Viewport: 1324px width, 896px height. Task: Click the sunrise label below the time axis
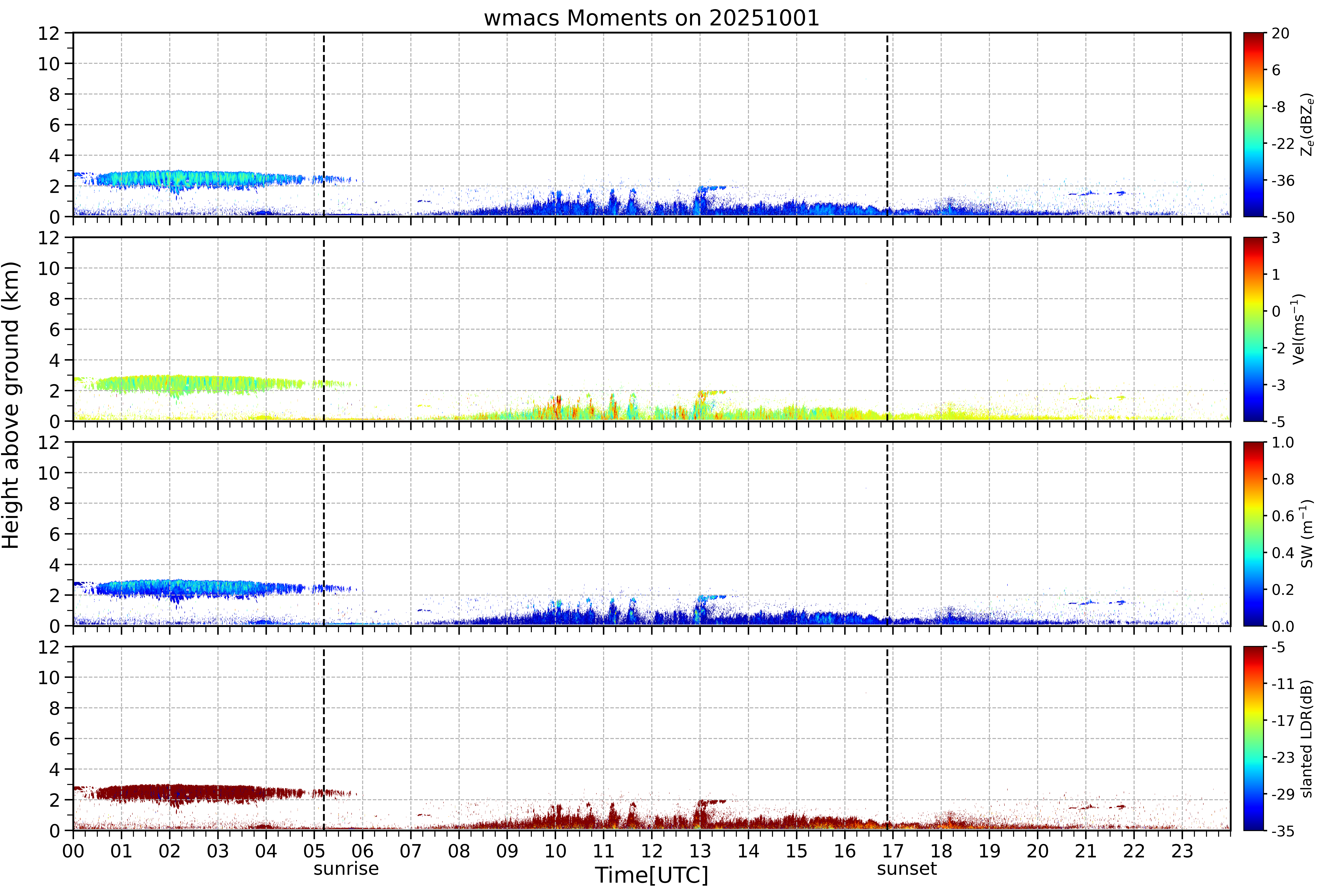346,869
